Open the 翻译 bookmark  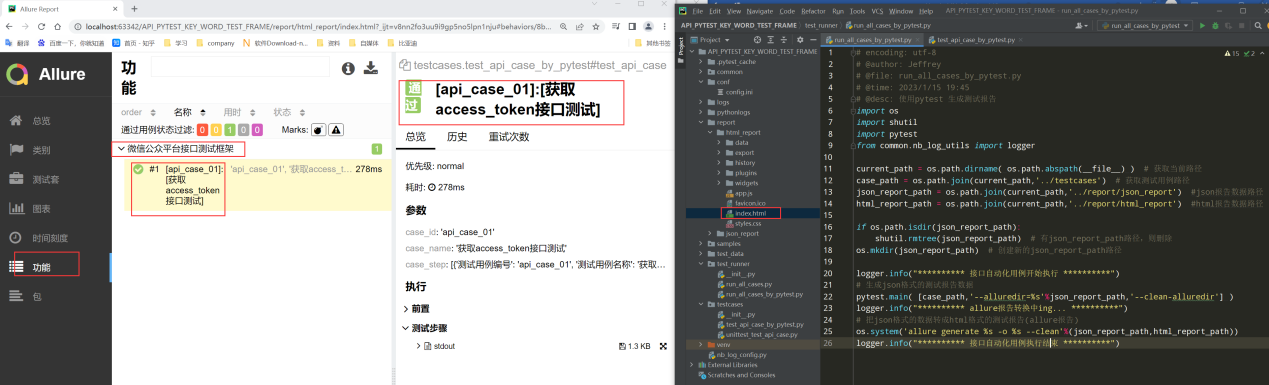click(18, 43)
